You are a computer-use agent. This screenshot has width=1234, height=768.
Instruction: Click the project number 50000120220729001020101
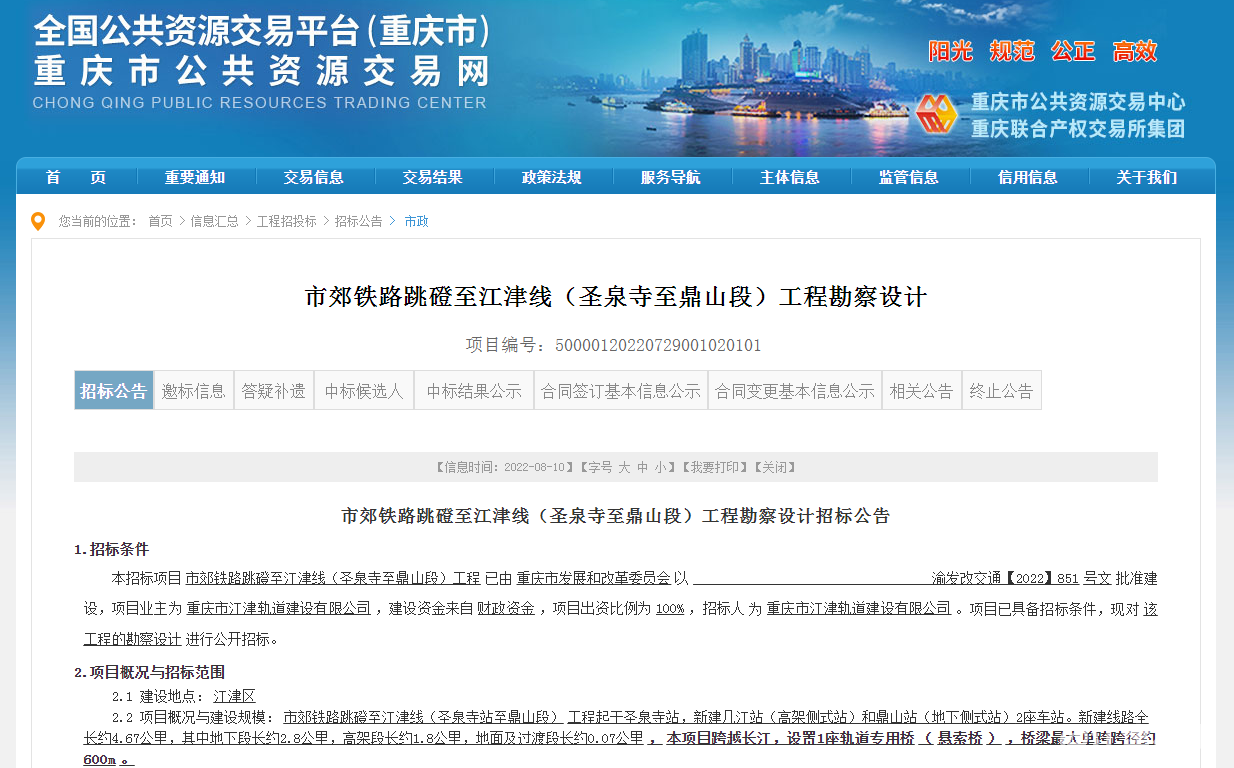point(658,345)
